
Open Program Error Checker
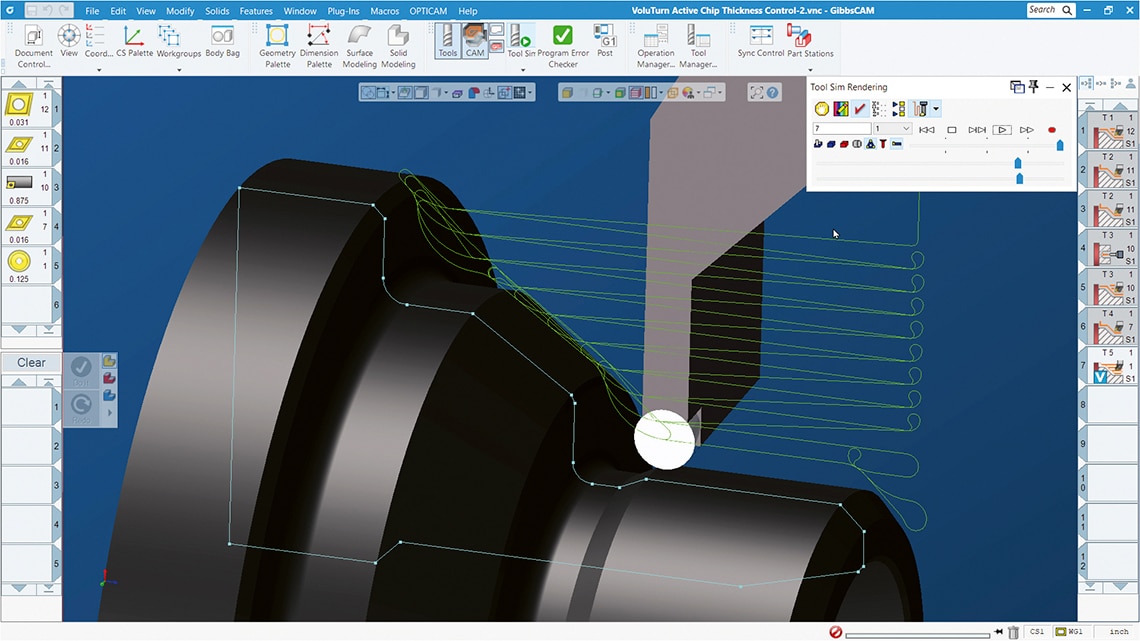pos(562,45)
